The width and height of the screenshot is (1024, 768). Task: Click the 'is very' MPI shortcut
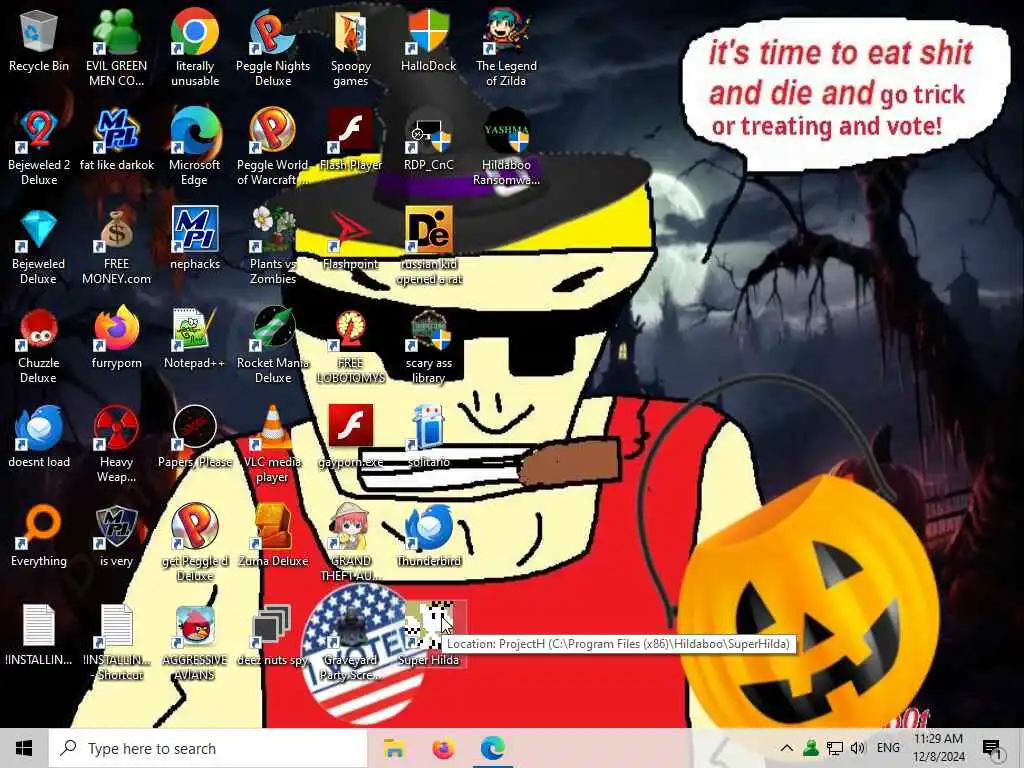pos(116,537)
